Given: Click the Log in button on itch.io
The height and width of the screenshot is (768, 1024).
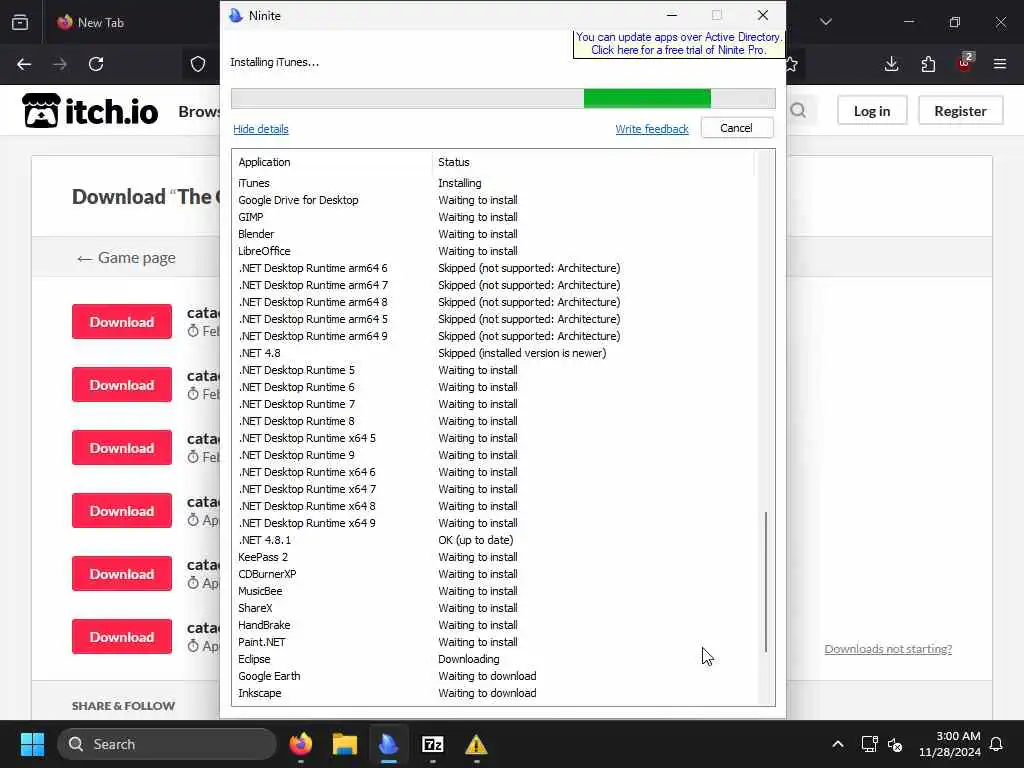Looking at the screenshot, I should [x=872, y=111].
